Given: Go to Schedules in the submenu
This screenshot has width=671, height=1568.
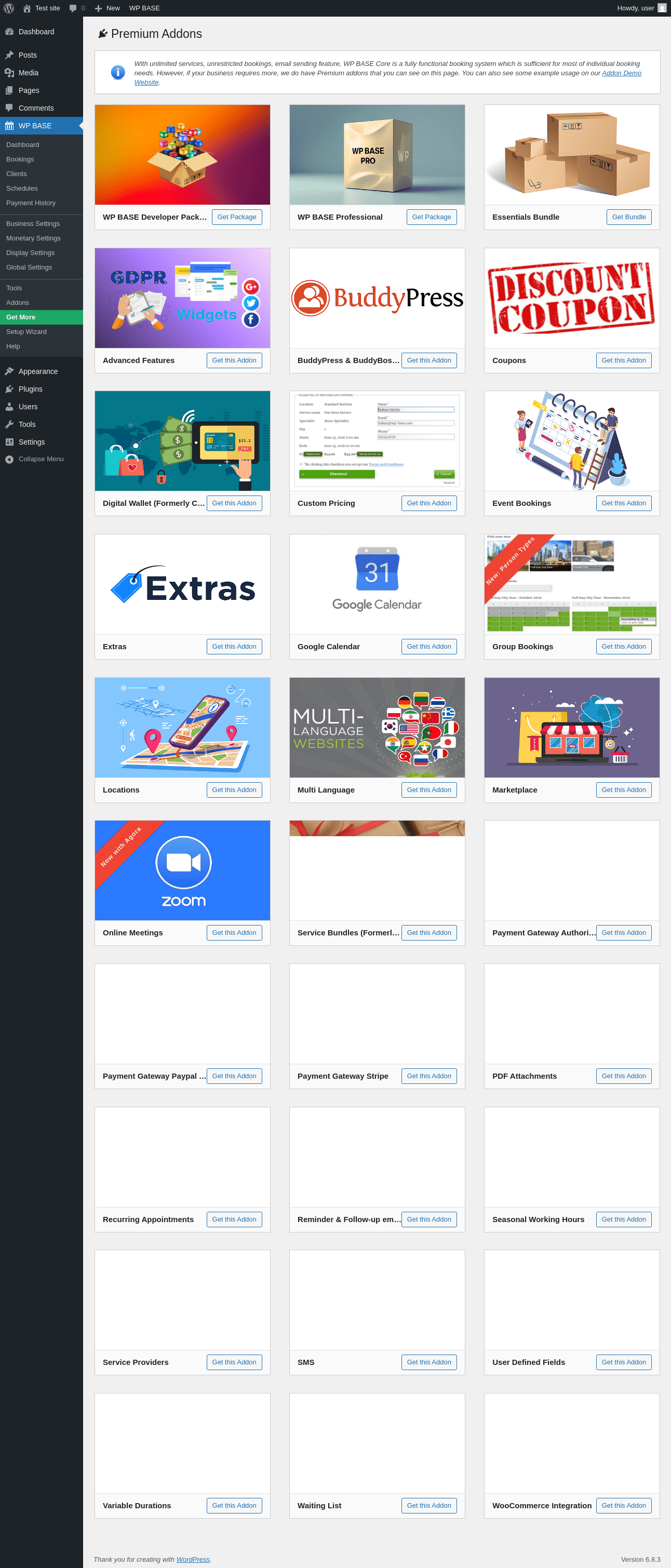Looking at the screenshot, I should [x=22, y=189].
